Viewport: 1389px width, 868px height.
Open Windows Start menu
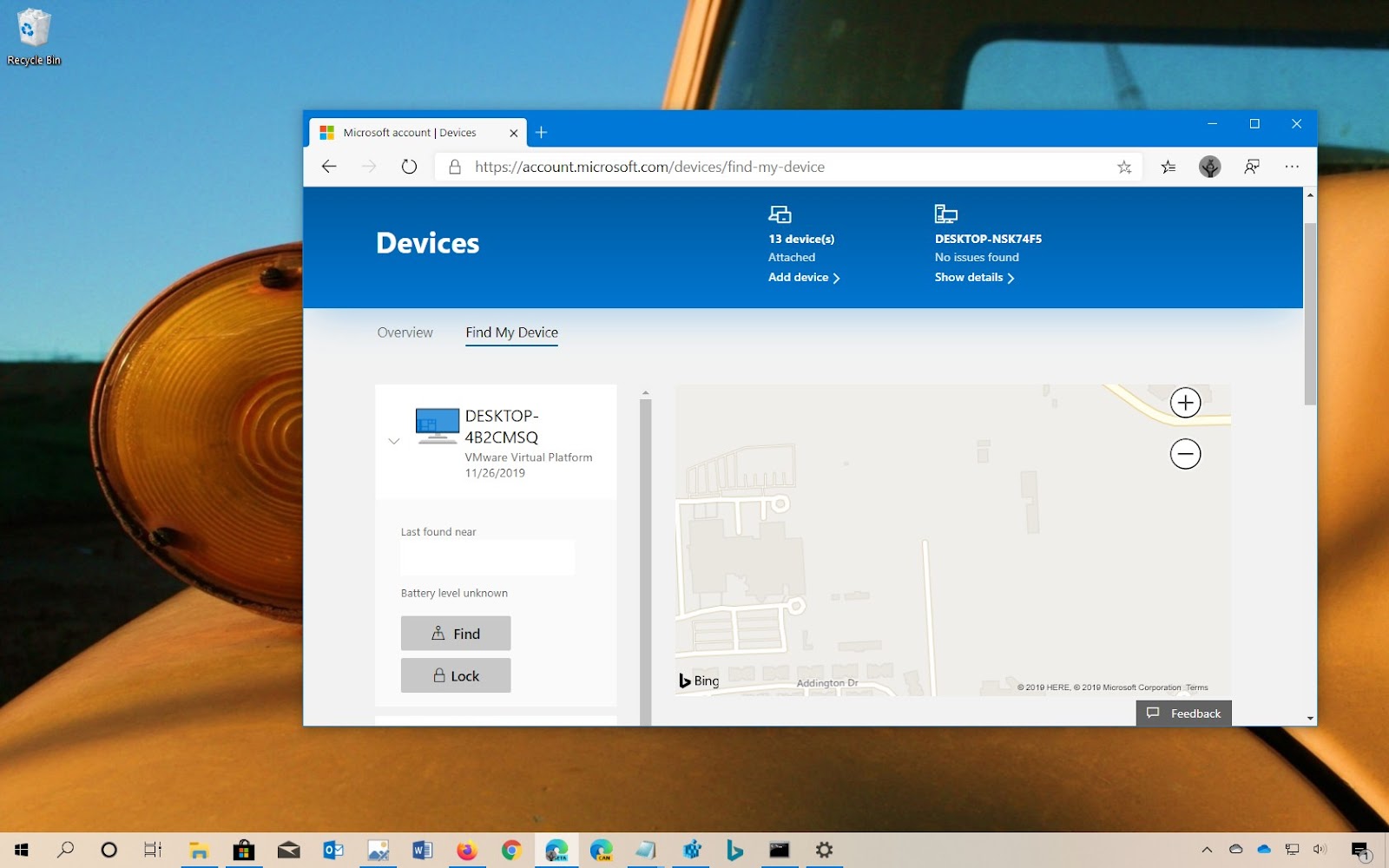[x=21, y=850]
